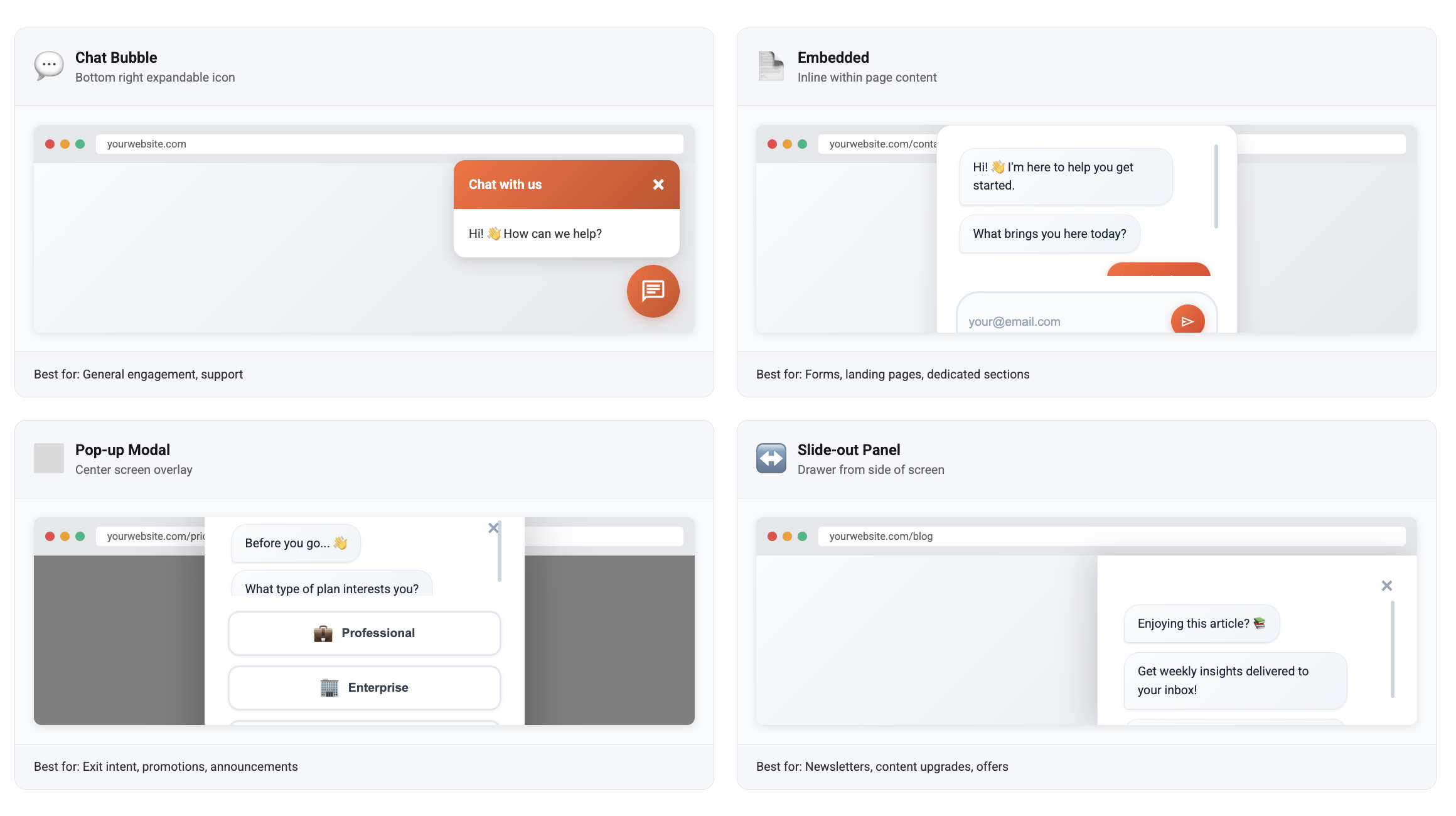This screenshot has width=1456, height=816.
Task: Select the Professional plan
Action: click(x=364, y=633)
